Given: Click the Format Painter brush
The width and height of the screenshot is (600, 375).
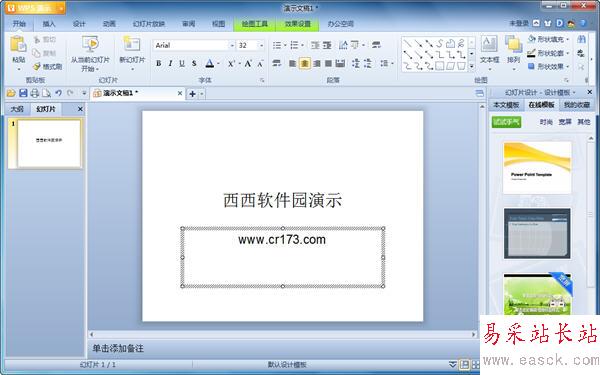Looking at the screenshot, I should click(x=37, y=67).
